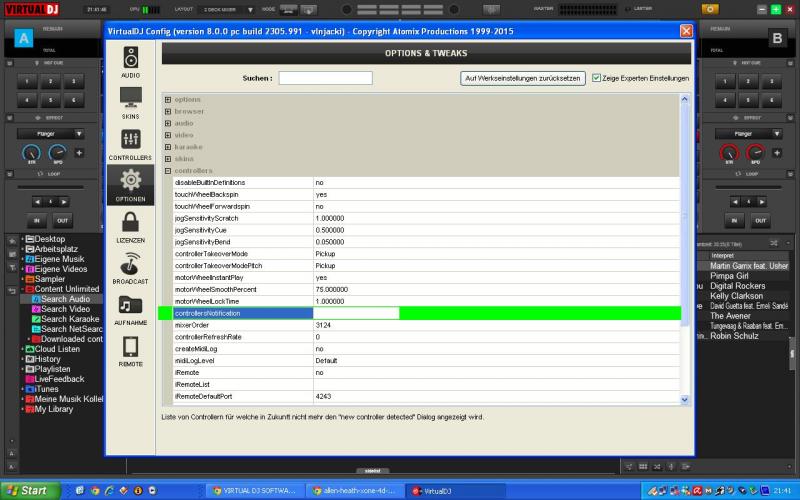Click right deck loop IN button
800x500 pixels.
(734, 220)
